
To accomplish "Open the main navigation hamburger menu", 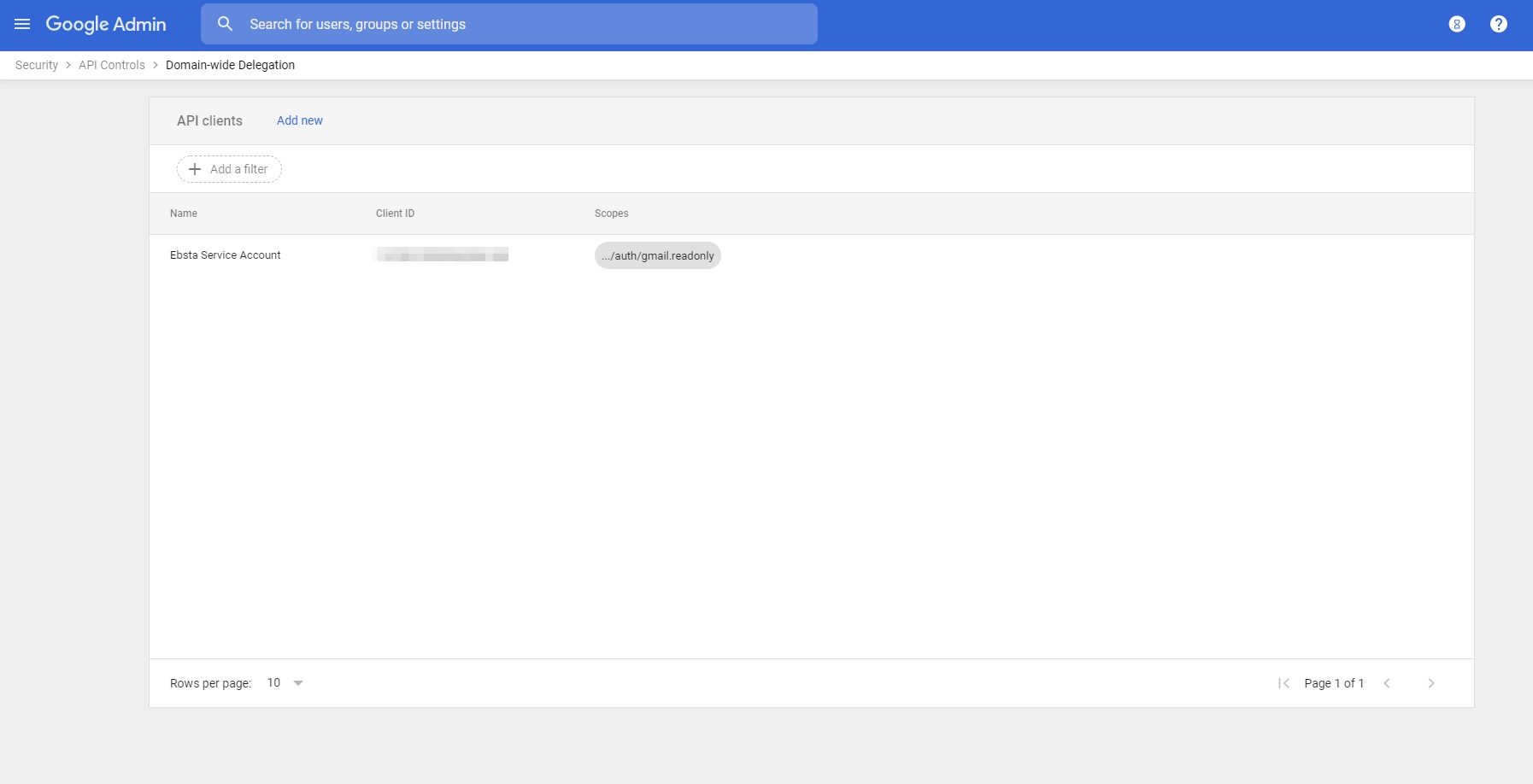I will tap(22, 24).
